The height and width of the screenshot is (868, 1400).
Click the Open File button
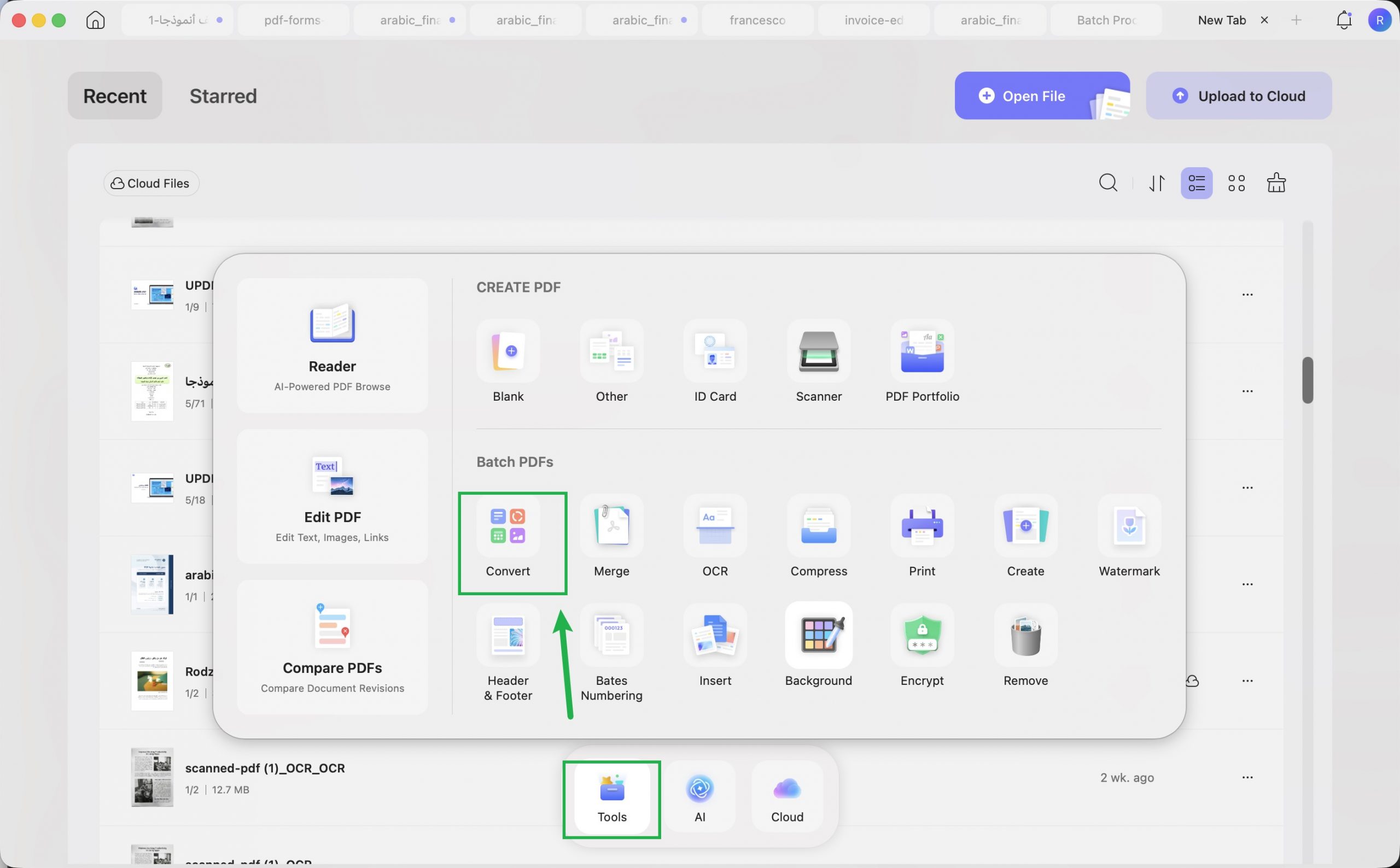[x=1042, y=96]
